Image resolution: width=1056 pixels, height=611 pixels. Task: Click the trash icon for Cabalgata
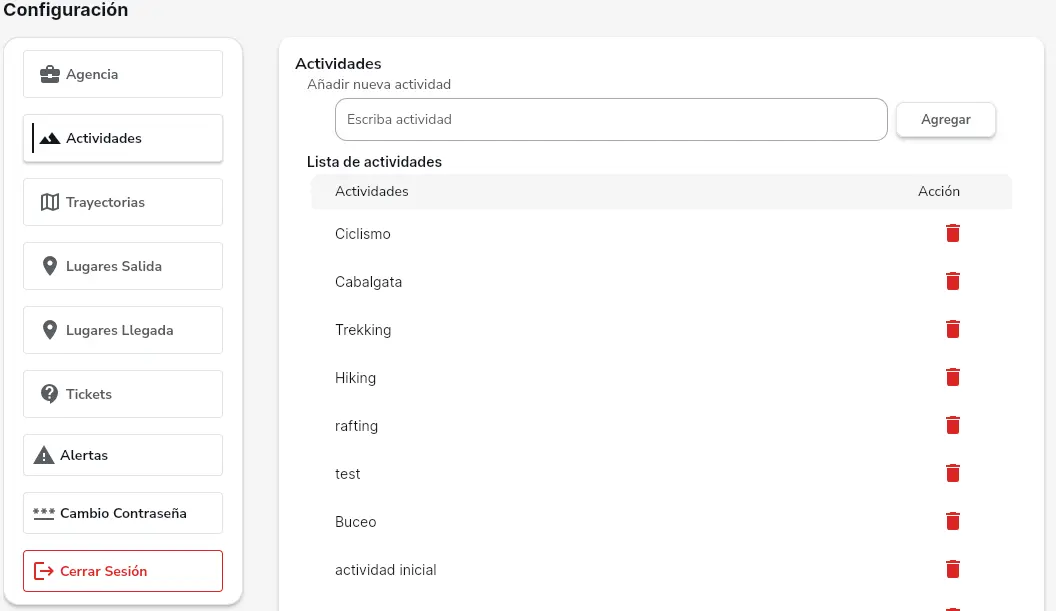tap(952, 280)
